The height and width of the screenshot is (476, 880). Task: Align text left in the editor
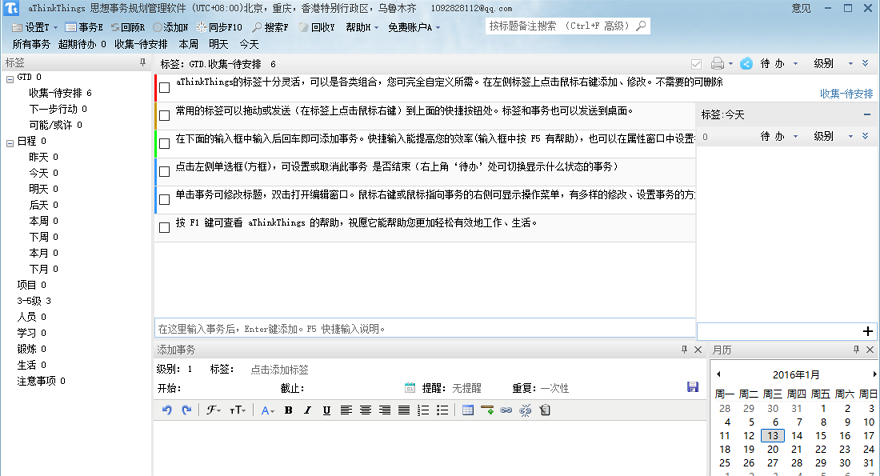point(346,410)
